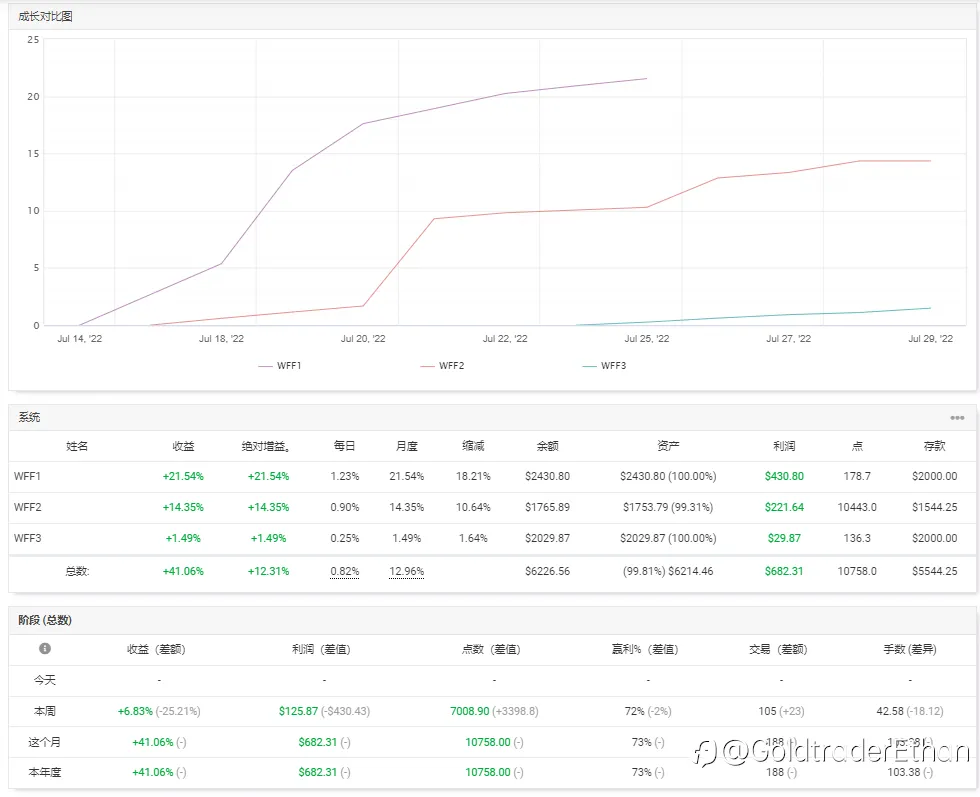Select 本年度 trades count 188
Screen dimensions: 980x797
point(775,773)
